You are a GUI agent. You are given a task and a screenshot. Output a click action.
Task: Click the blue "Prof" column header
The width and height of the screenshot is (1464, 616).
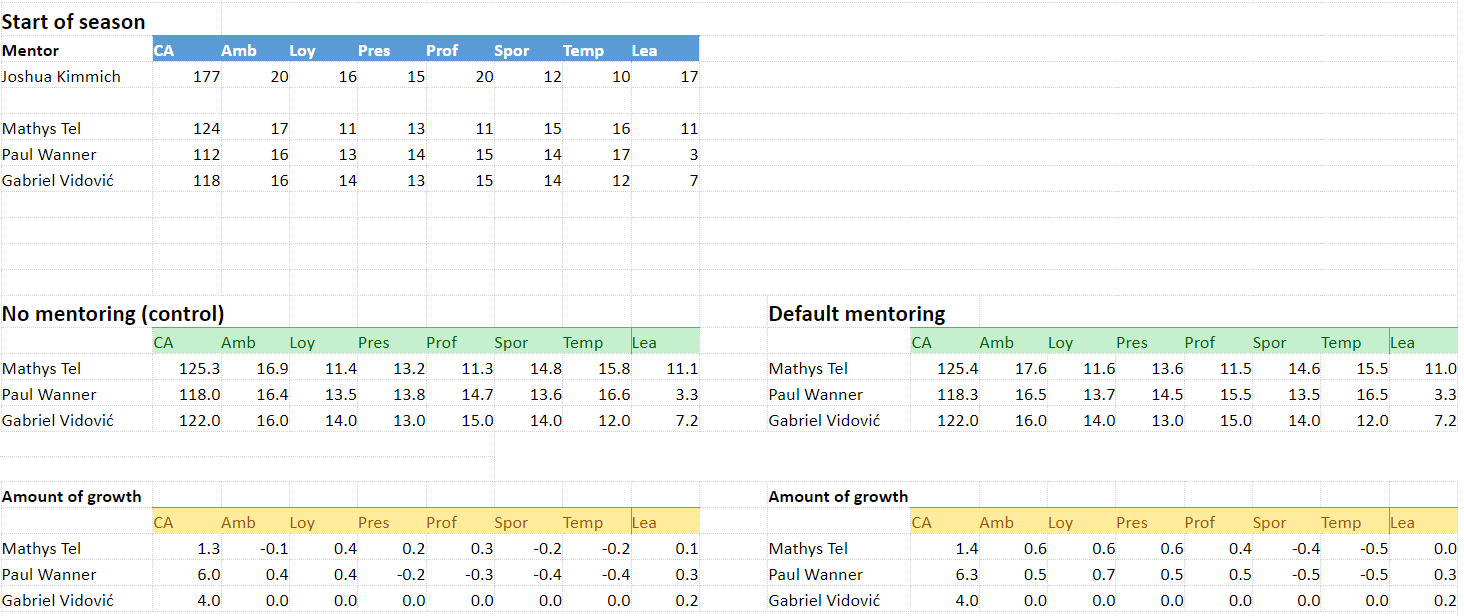point(442,50)
